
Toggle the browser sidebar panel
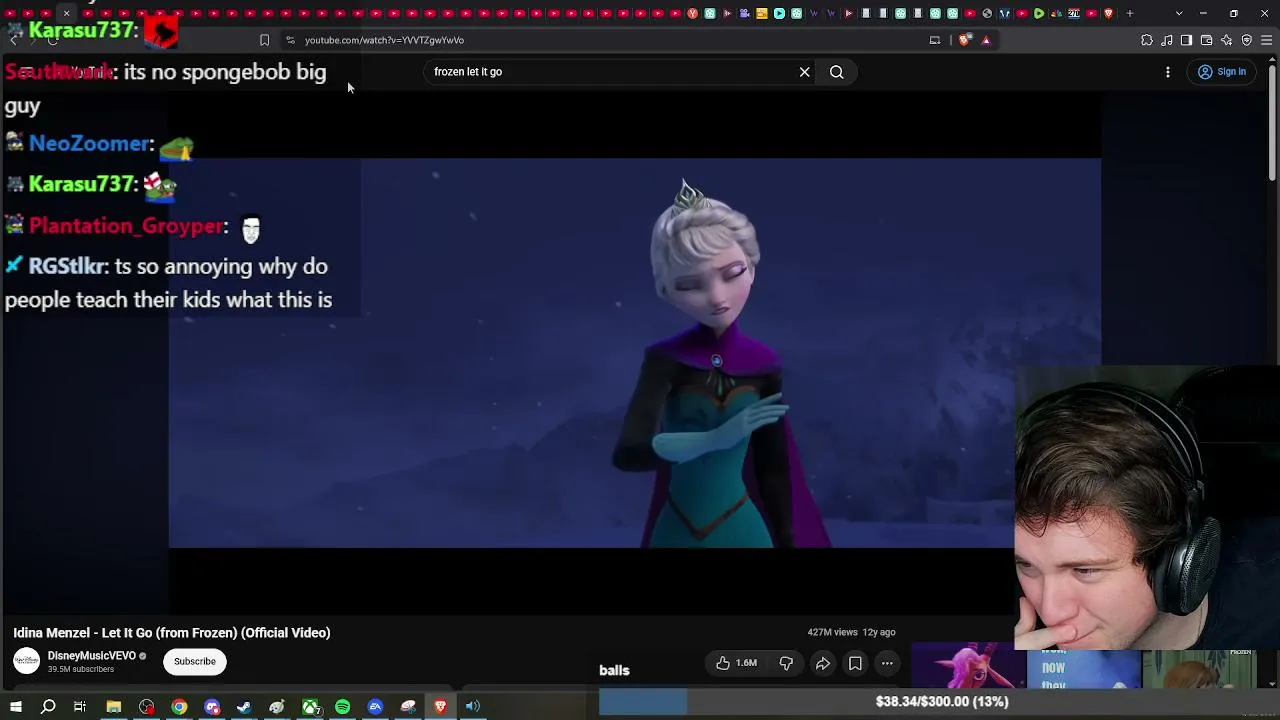pyautogui.click(x=1186, y=40)
